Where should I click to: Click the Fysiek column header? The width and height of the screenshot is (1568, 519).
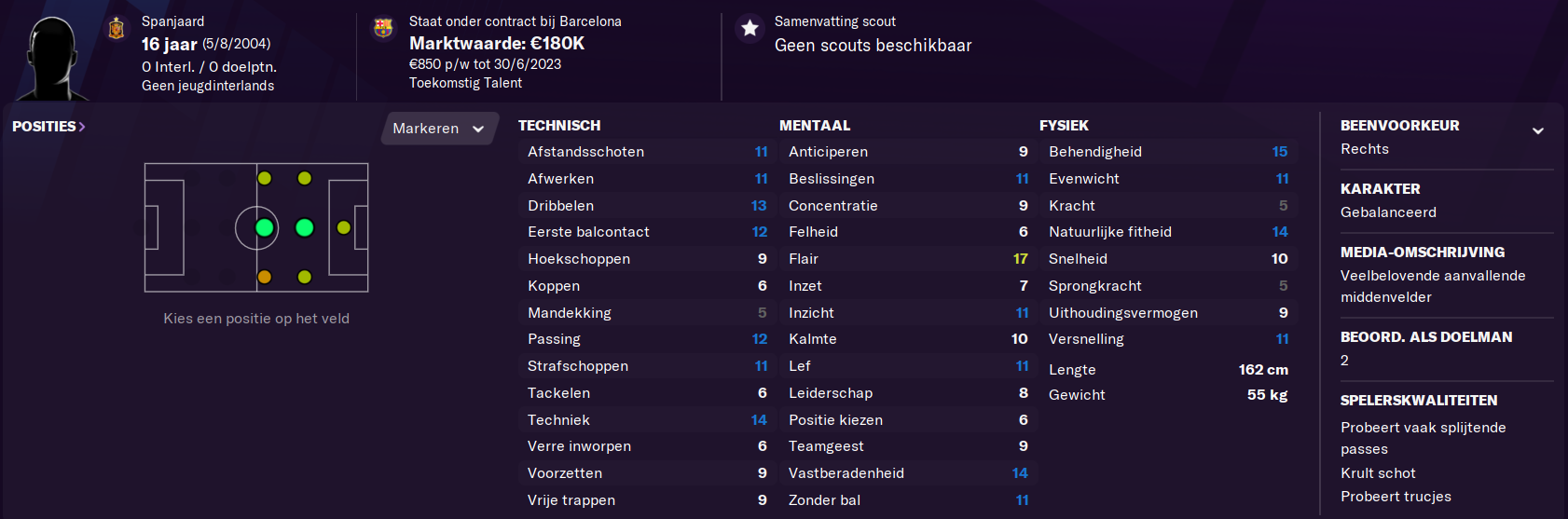coord(1064,126)
